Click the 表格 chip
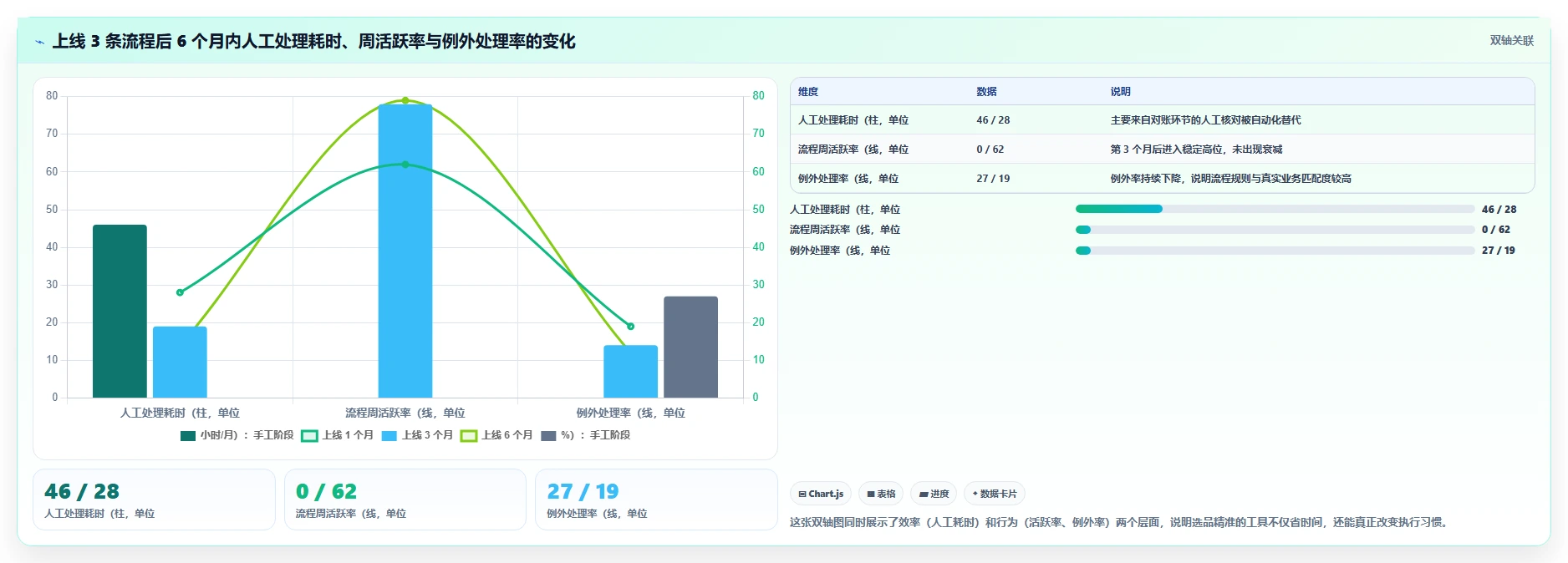Viewport: 1568px width, 563px height. pos(881,494)
